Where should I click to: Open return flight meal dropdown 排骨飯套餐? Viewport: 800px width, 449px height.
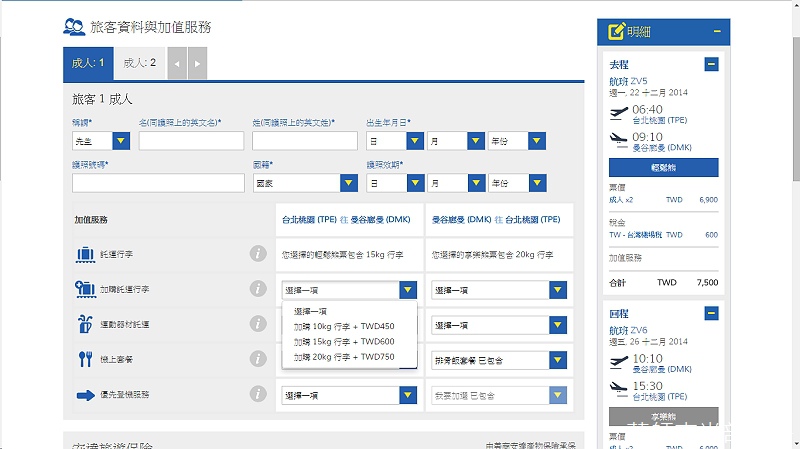[x=499, y=360]
